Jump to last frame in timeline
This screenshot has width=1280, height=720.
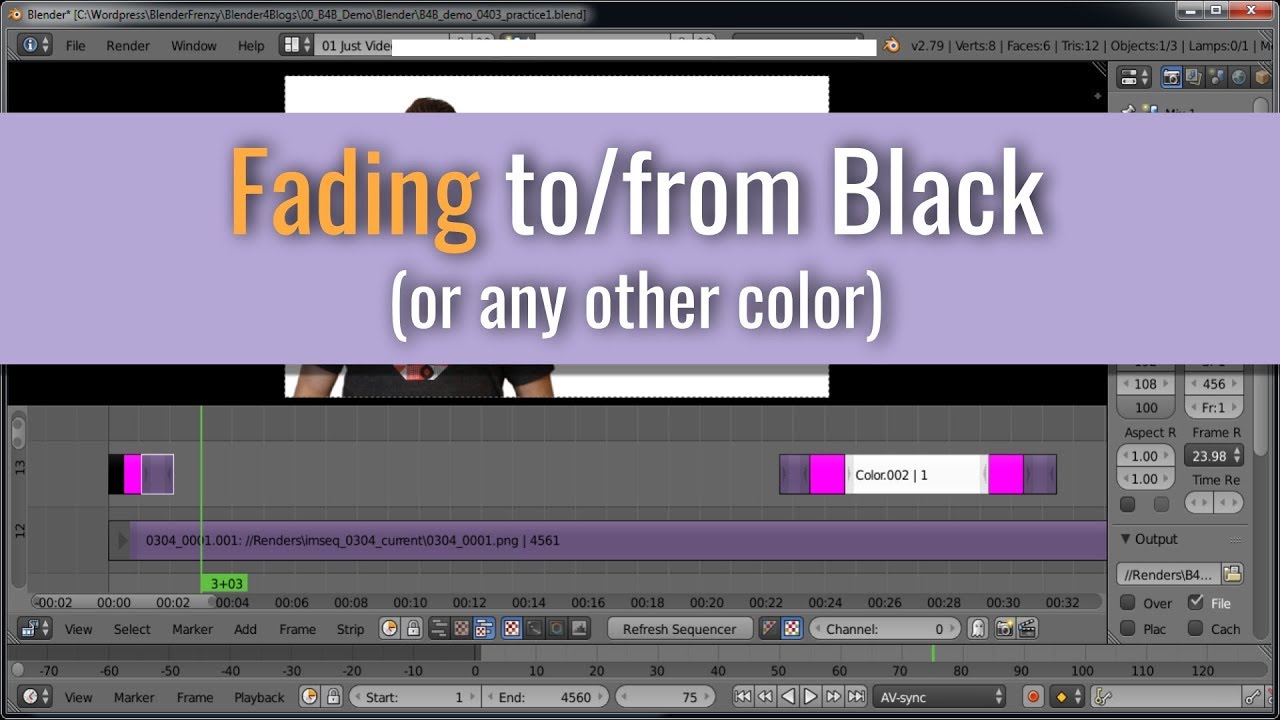click(857, 697)
